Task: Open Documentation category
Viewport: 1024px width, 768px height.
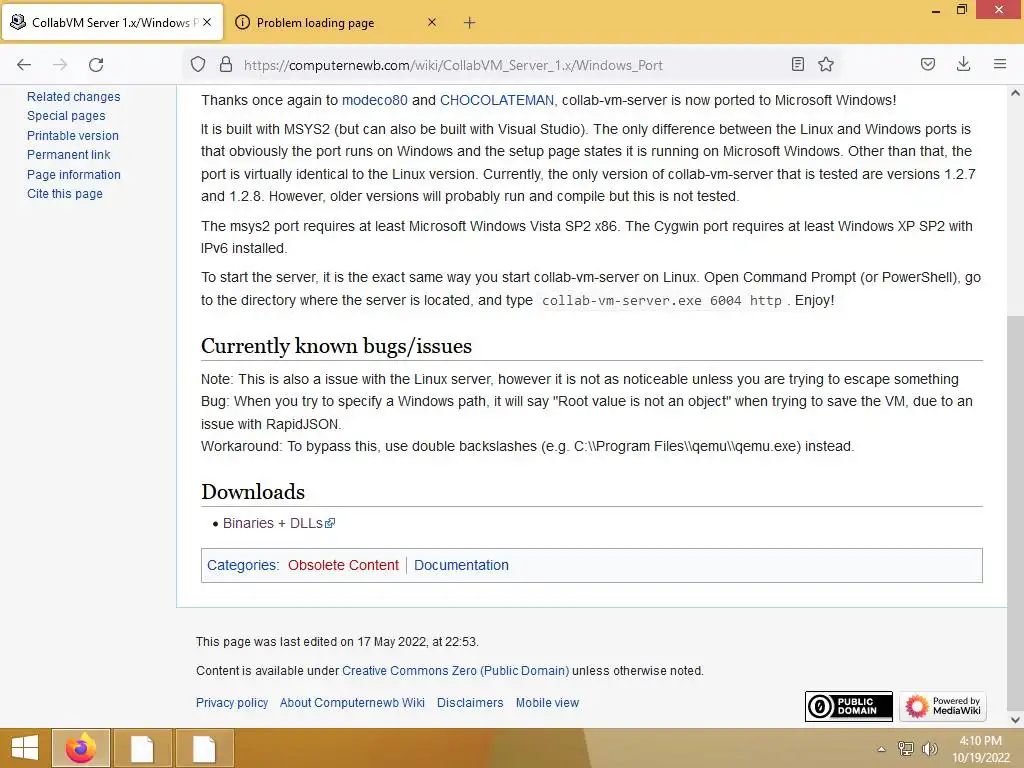Action: pyautogui.click(x=461, y=565)
